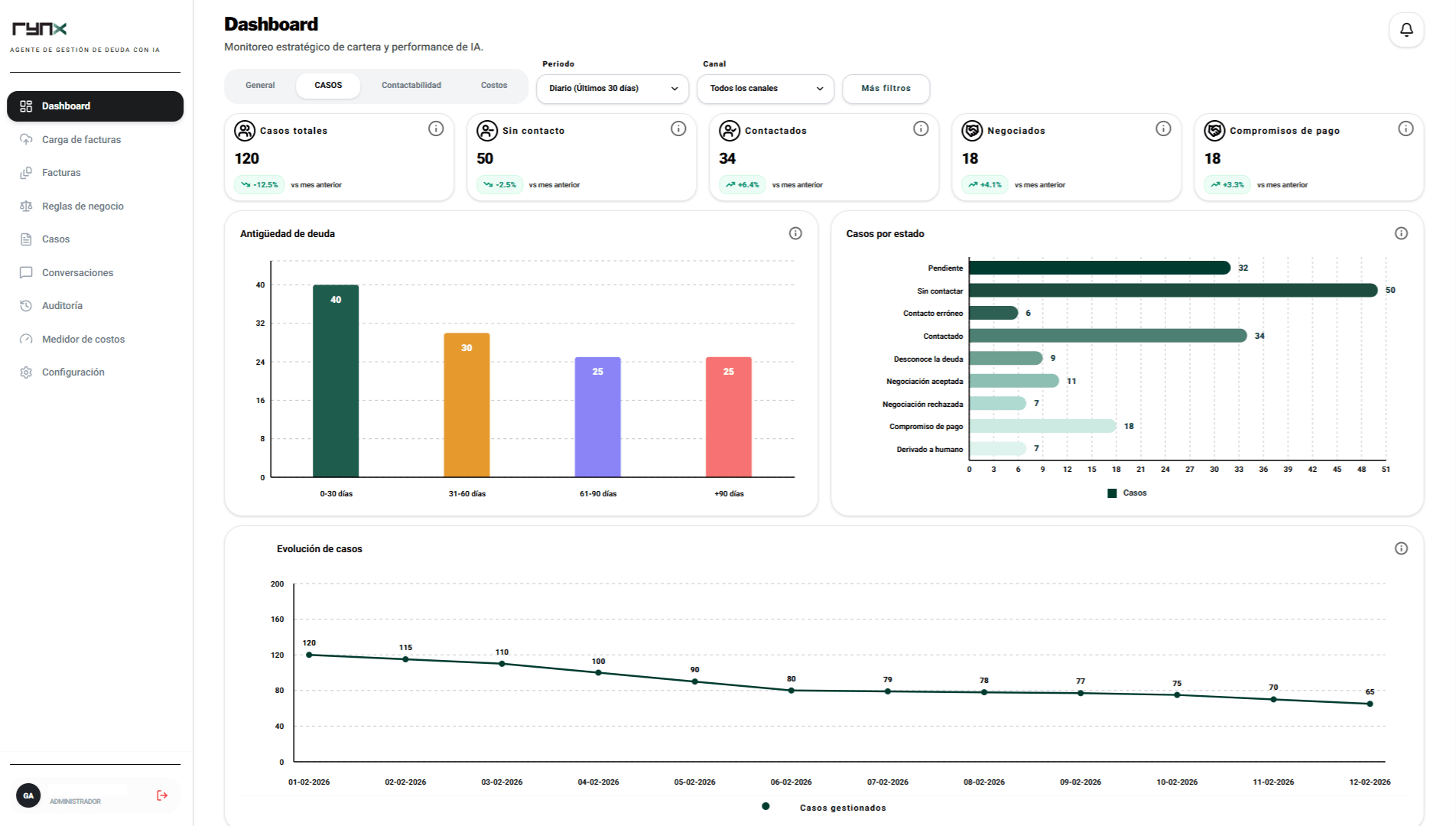Toggle Casos legend in Casos por estado
The height and width of the screenshot is (826, 1456).
click(1127, 493)
